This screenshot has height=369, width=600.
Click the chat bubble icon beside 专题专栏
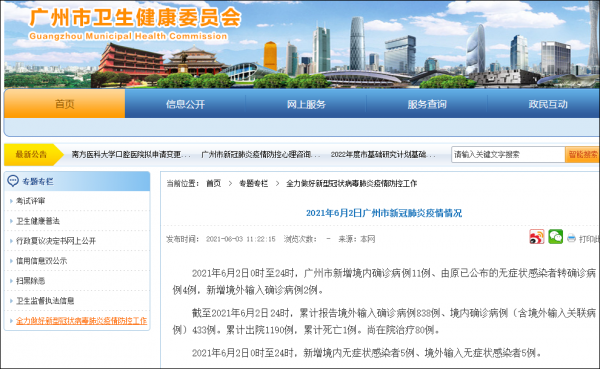coord(13,181)
